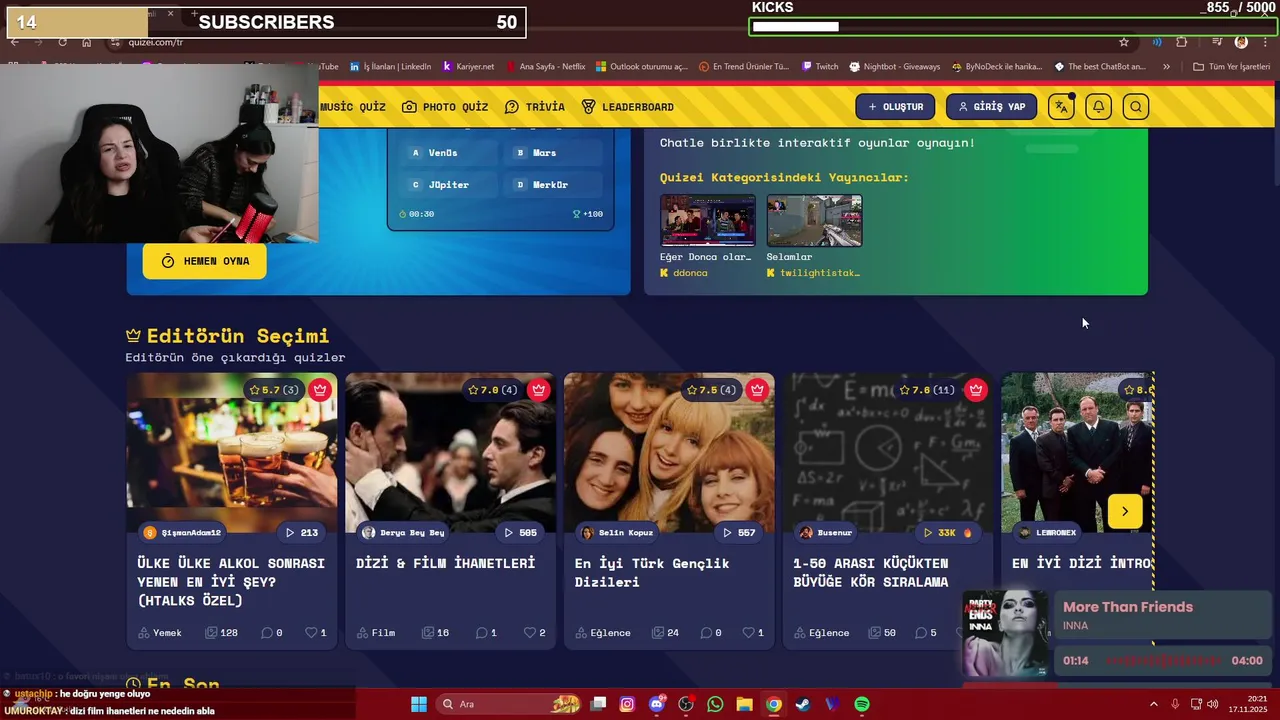The height and width of the screenshot is (720, 1280).
Task: Select answer D Merkür
Action: (x=554, y=185)
